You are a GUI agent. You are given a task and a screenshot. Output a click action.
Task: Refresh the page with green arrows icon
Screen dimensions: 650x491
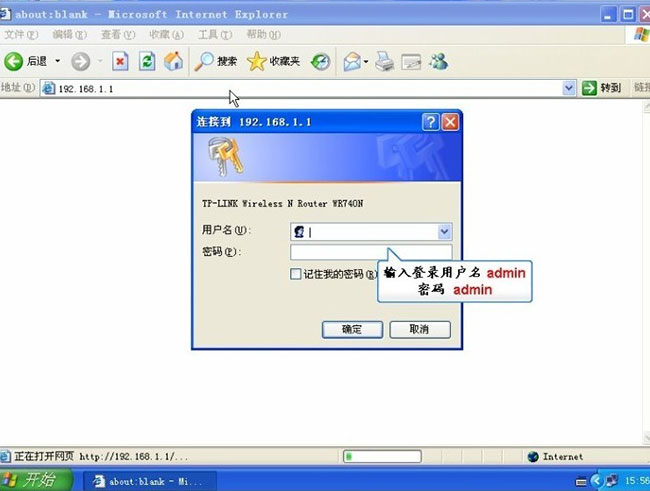[x=147, y=62]
